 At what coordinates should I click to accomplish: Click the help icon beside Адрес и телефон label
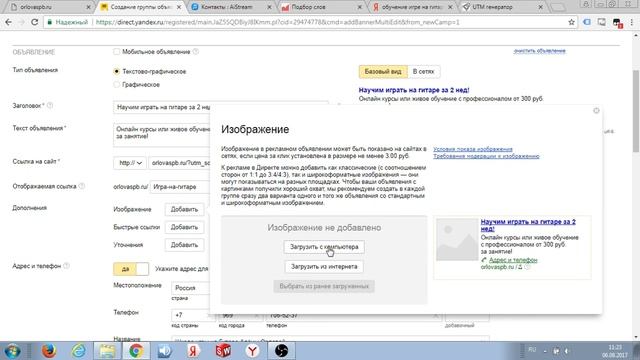pos(67,266)
